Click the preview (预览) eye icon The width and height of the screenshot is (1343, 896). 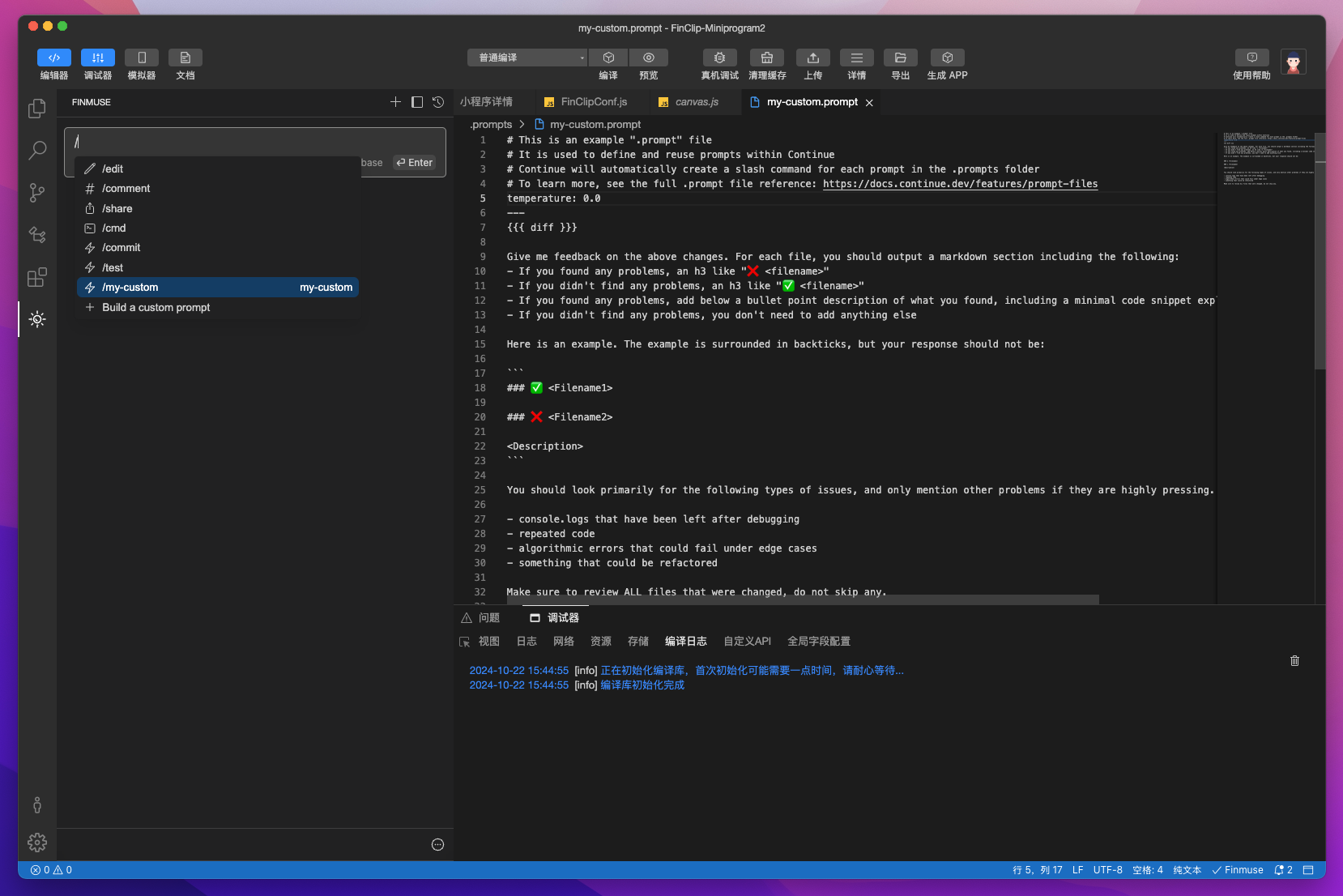click(x=648, y=58)
